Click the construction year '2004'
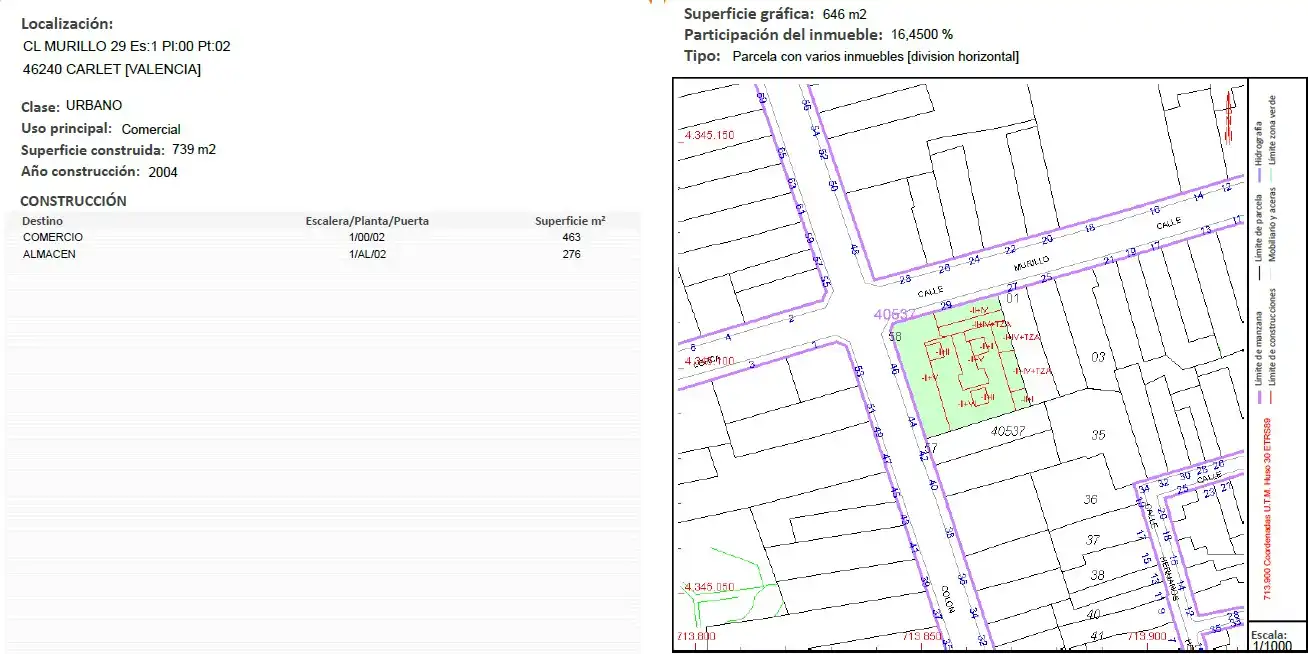1308x654 pixels. click(x=163, y=172)
